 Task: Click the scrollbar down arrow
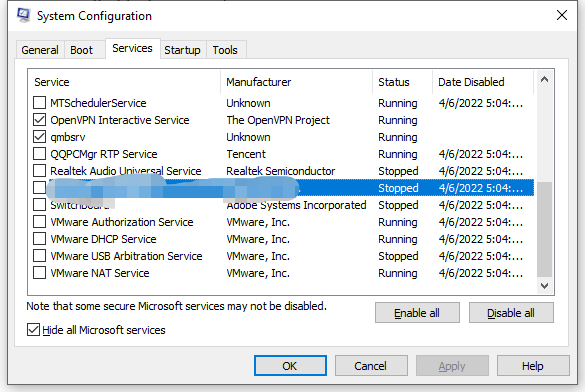pyautogui.click(x=544, y=286)
